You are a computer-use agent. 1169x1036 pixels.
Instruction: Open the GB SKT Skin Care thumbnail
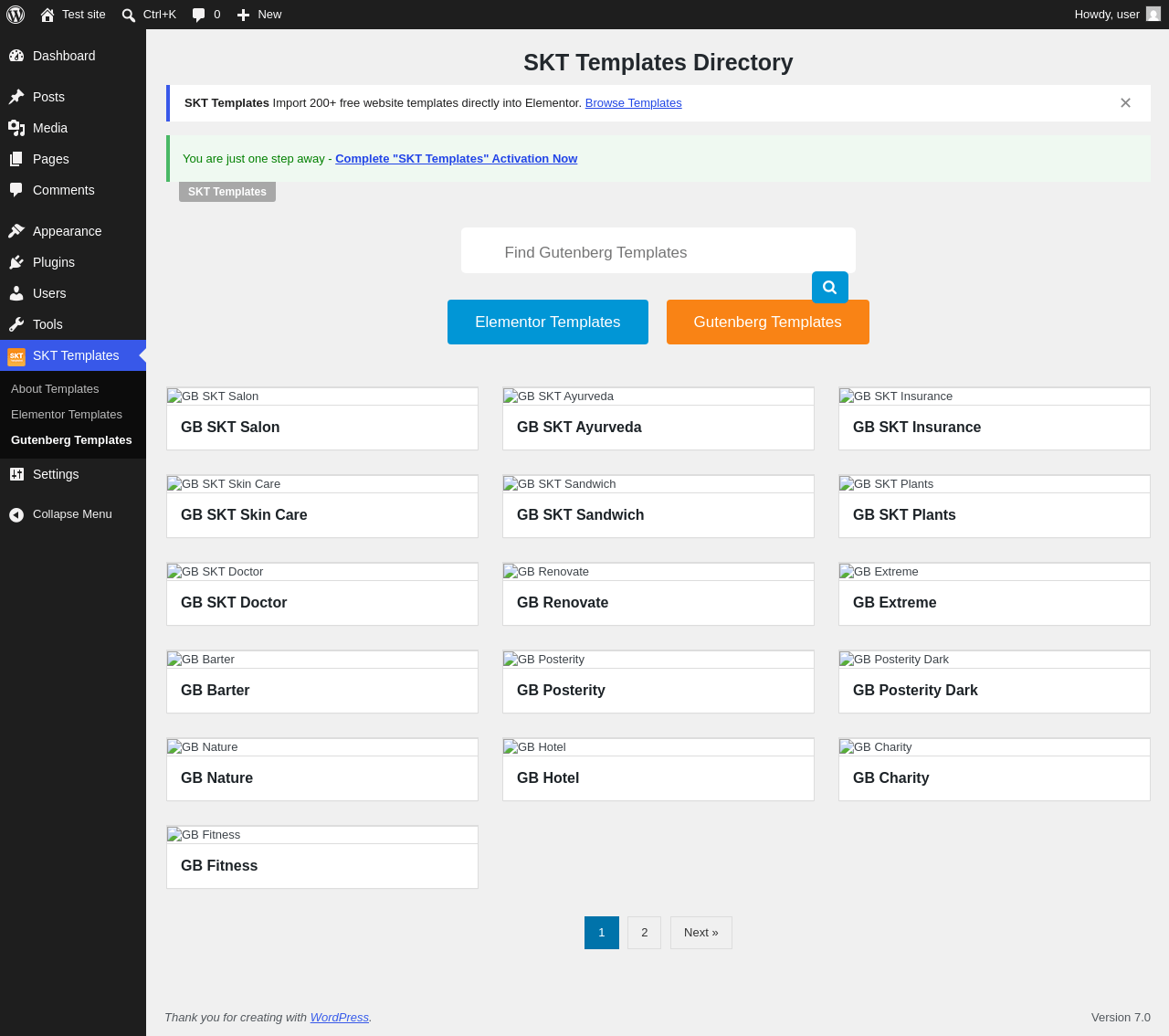click(x=322, y=484)
